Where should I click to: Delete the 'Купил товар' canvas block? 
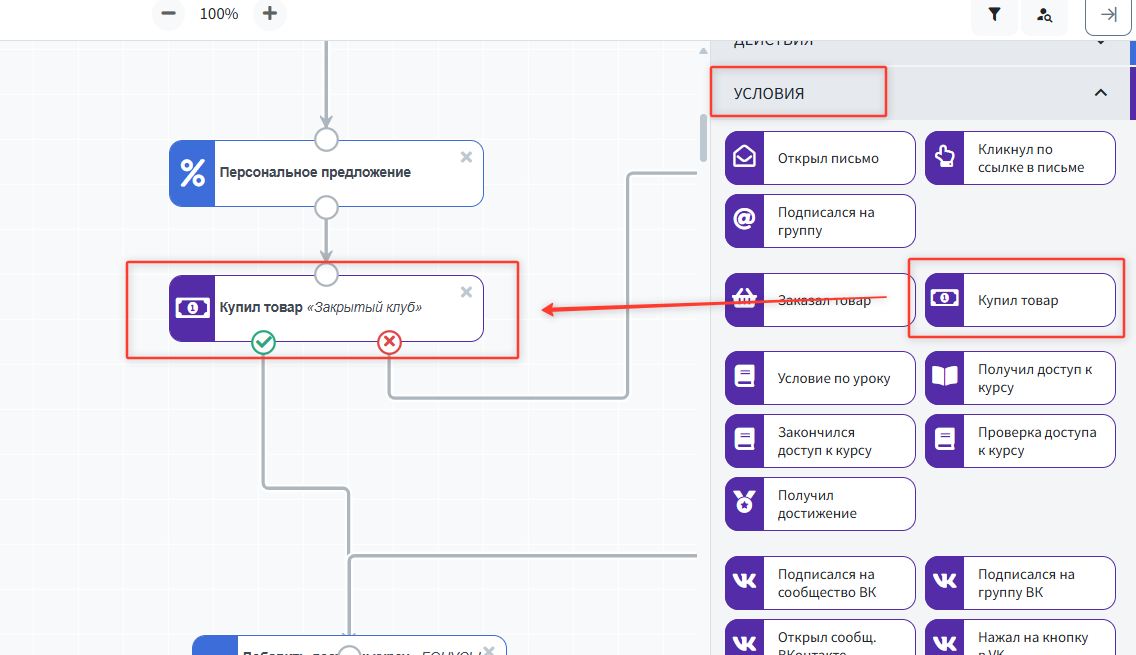tap(466, 292)
